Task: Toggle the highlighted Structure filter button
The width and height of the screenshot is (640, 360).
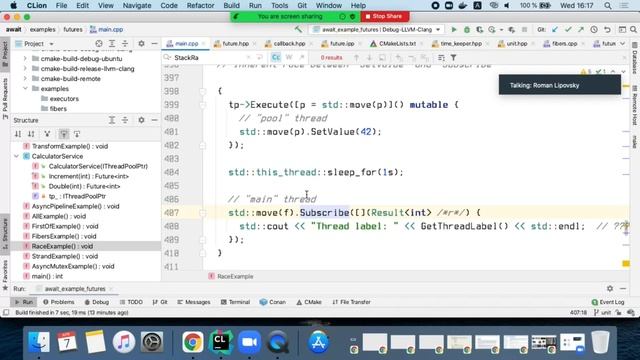Action: coord(64,134)
